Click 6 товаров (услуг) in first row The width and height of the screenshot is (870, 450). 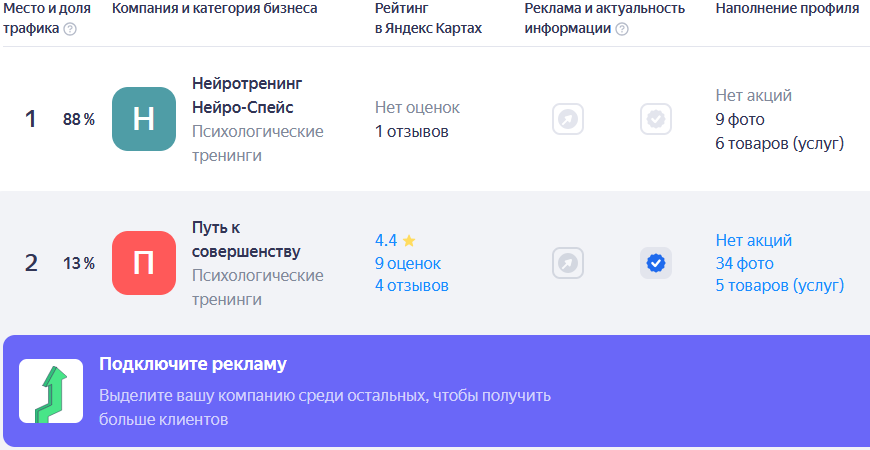tap(780, 143)
